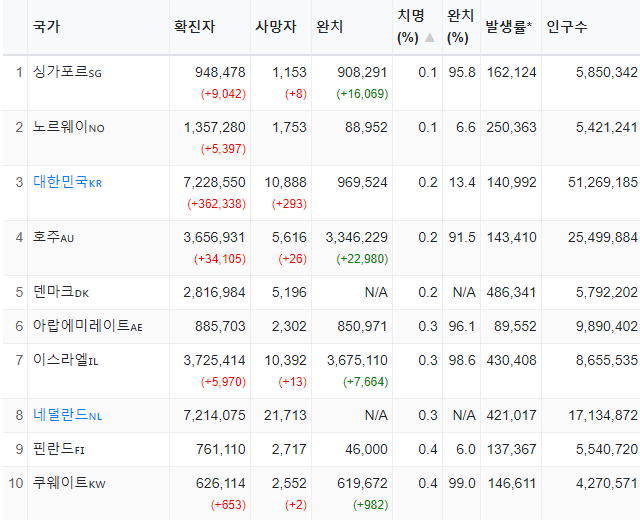Viewport: 640px width, 520px height.
Task: Click Australia deaths value 5,616
Action: pos(289,238)
